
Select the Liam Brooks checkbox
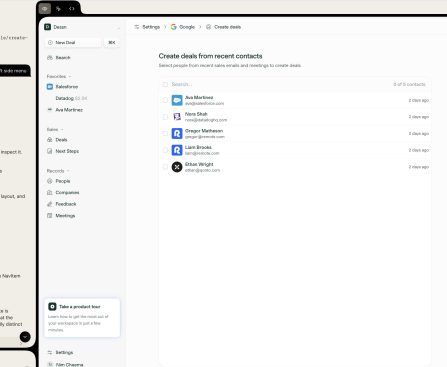click(165, 150)
